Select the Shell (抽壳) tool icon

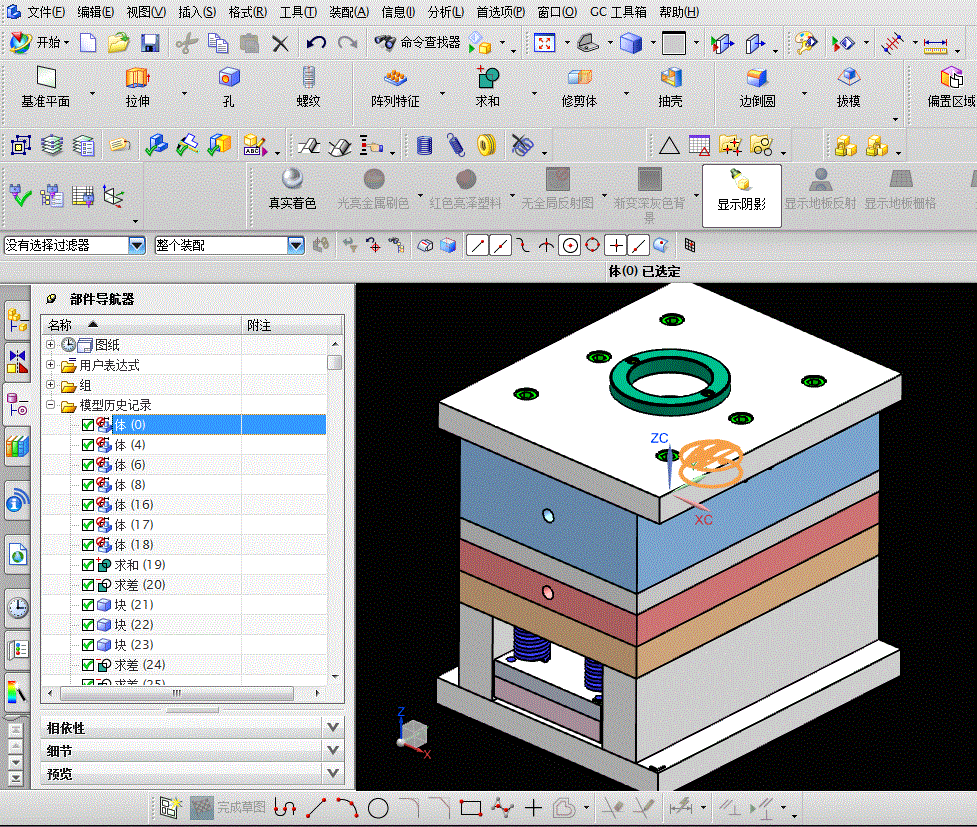pyautogui.click(x=670, y=79)
